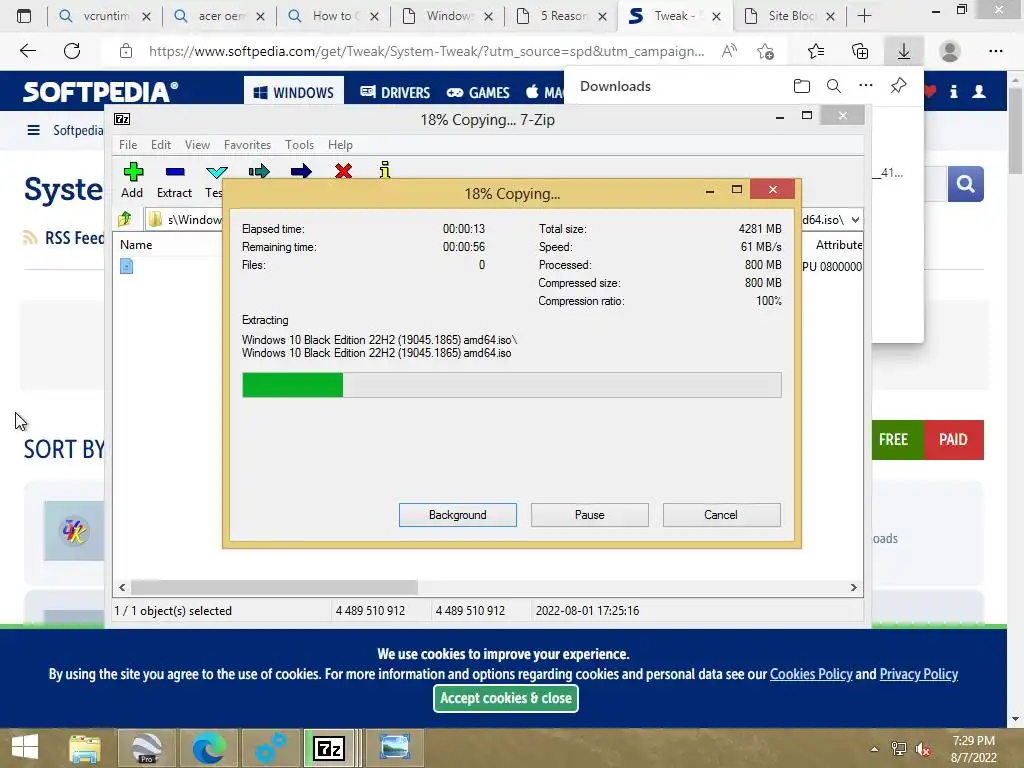Open the Windows Start button
Image resolution: width=1024 pixels, height=768 pixels.
[x=25, y=747]
